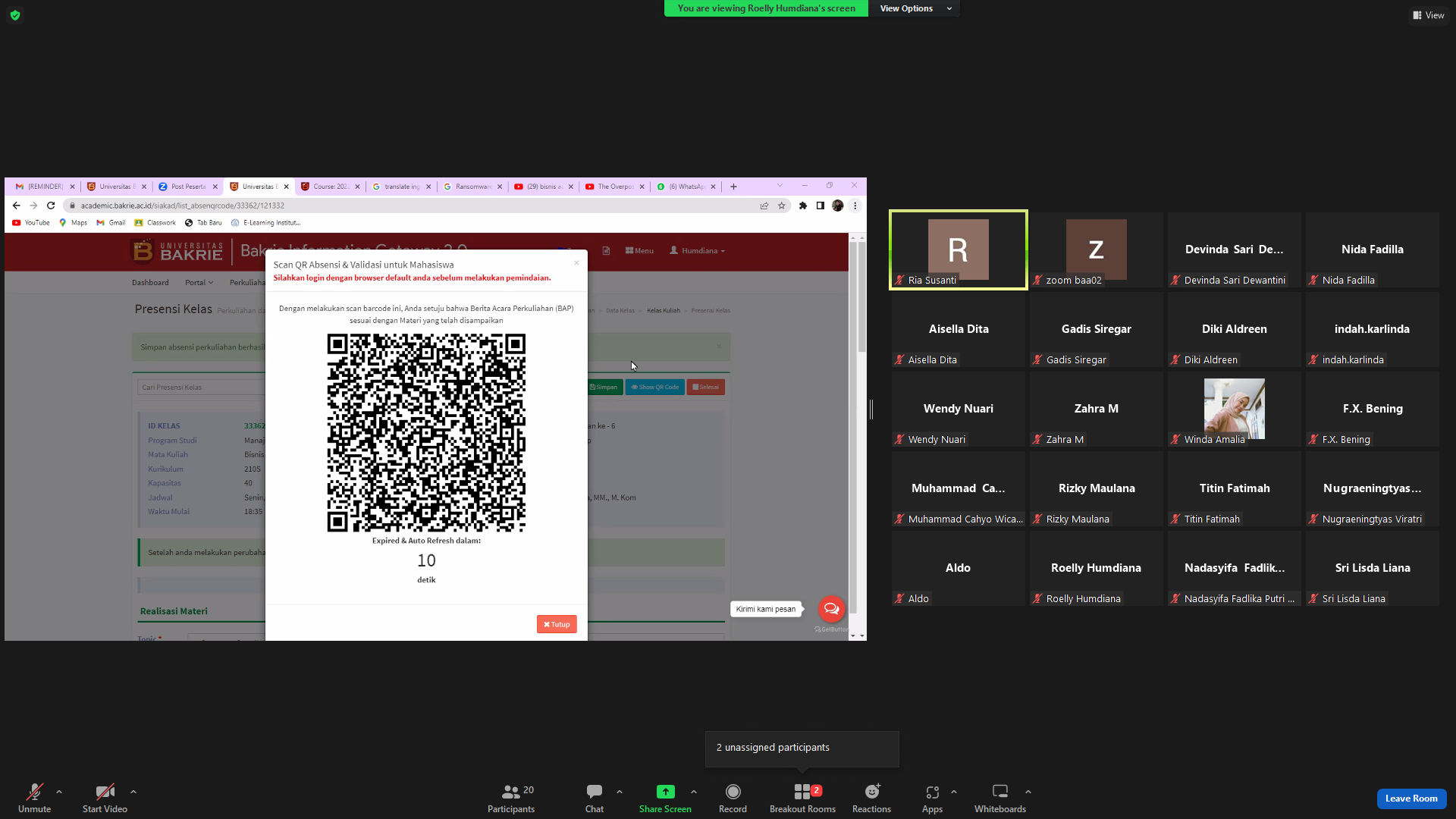The image size is (1456, 819).
Task: Open the Humdiana user dropdown
Action: [697, 251]
